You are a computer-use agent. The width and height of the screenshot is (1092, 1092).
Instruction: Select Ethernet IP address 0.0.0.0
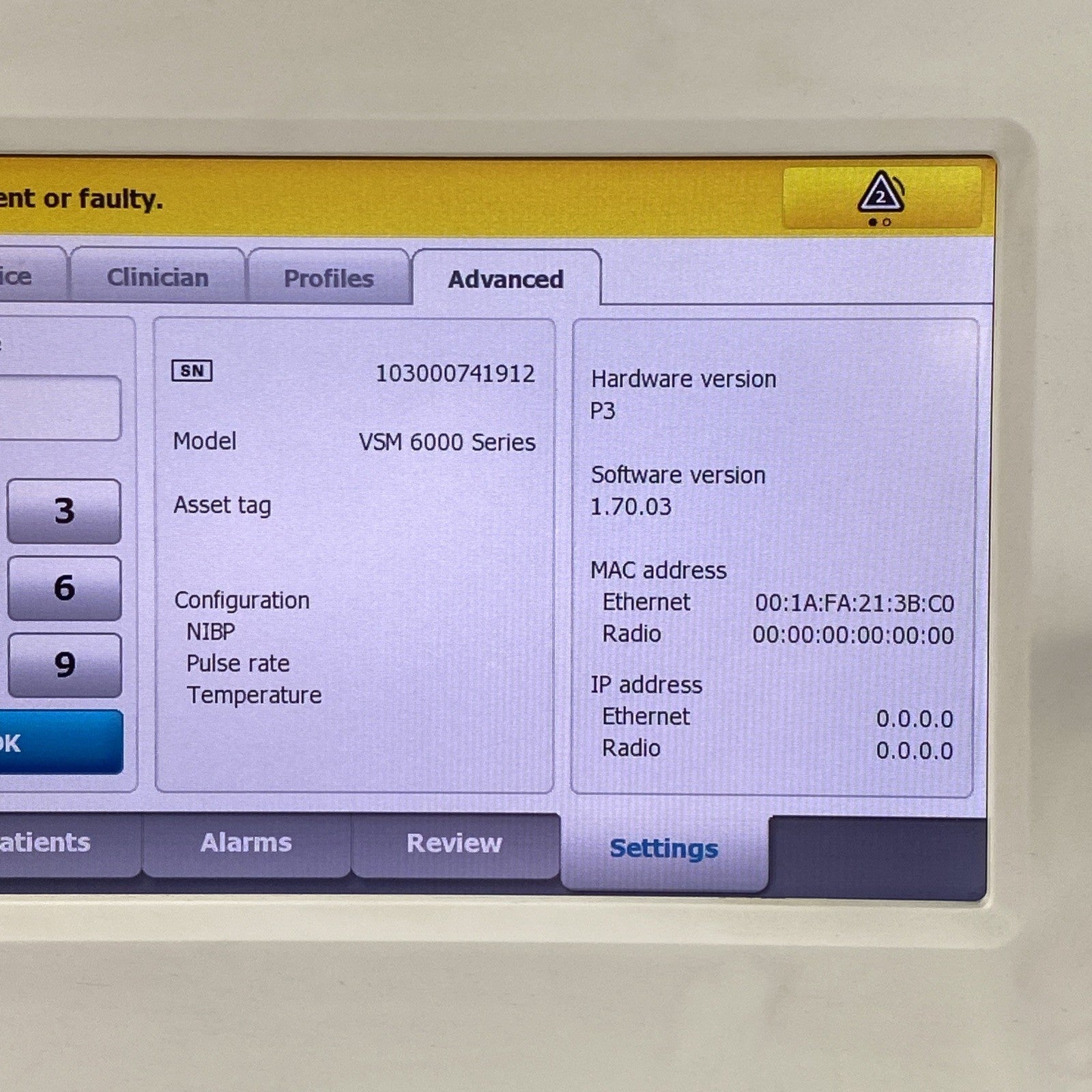(915, 719)
